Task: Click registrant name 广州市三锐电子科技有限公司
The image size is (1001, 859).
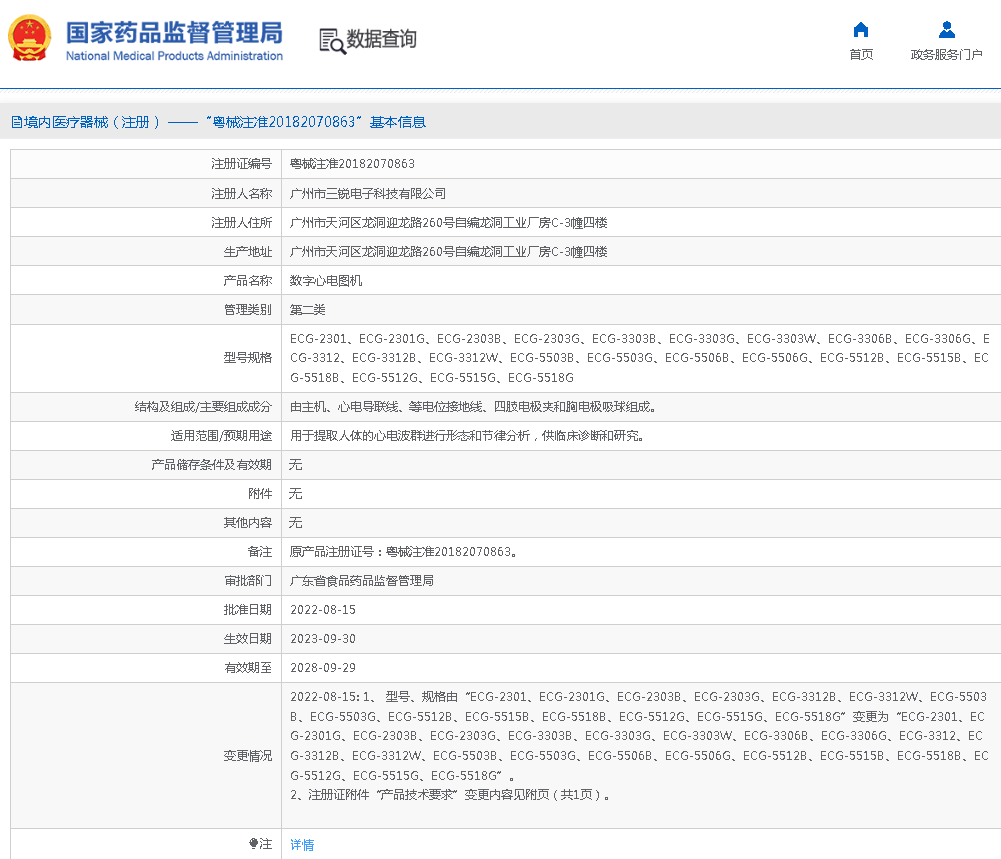Action: click(x=367, y=193)
